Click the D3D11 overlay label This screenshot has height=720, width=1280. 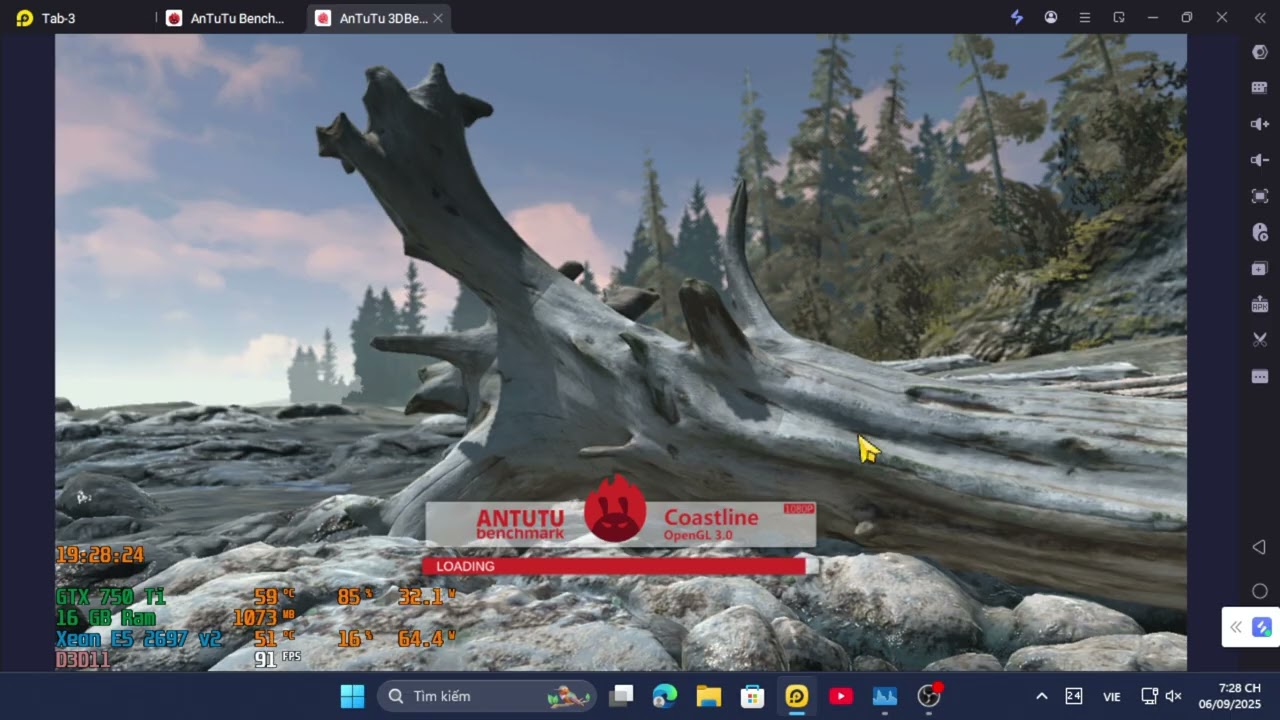click(83, 660)
